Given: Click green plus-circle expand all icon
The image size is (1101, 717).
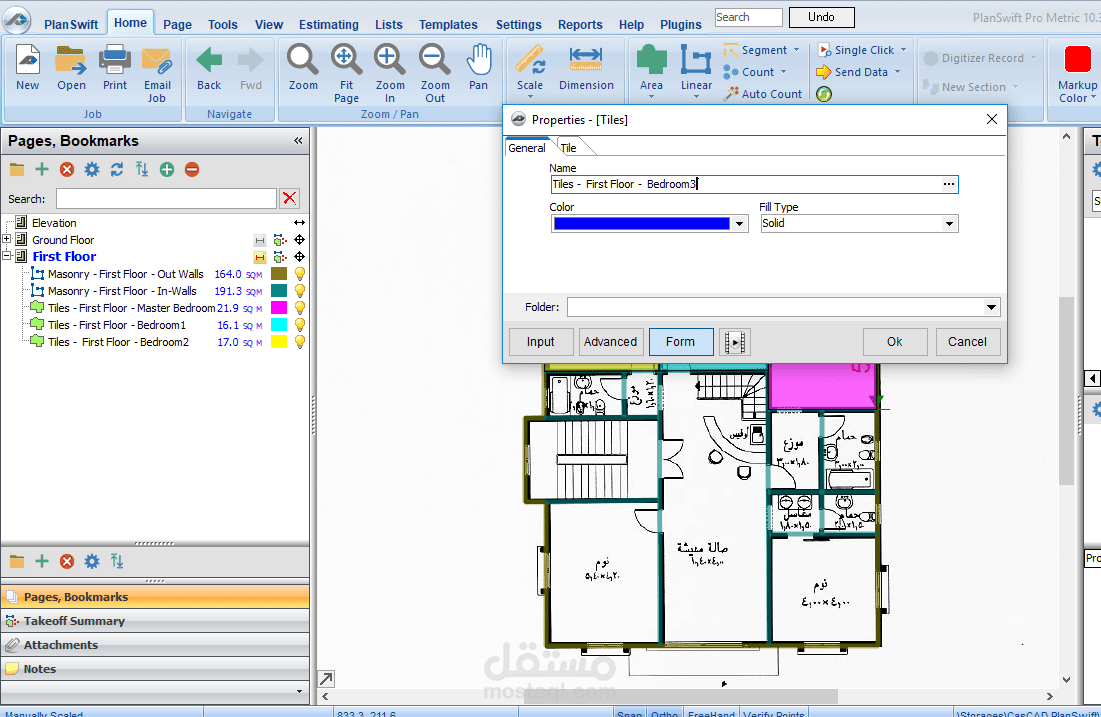Looking at the screenshot, I should pos(166,169).
